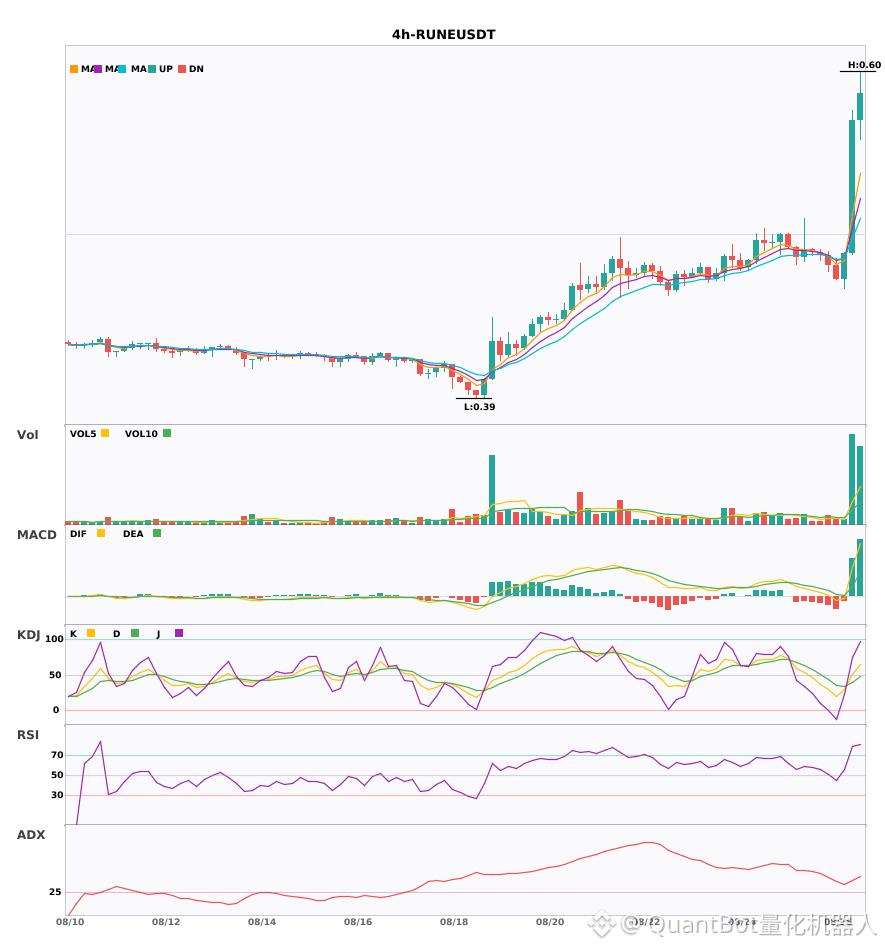Click the red DN legend swatch

182,69
